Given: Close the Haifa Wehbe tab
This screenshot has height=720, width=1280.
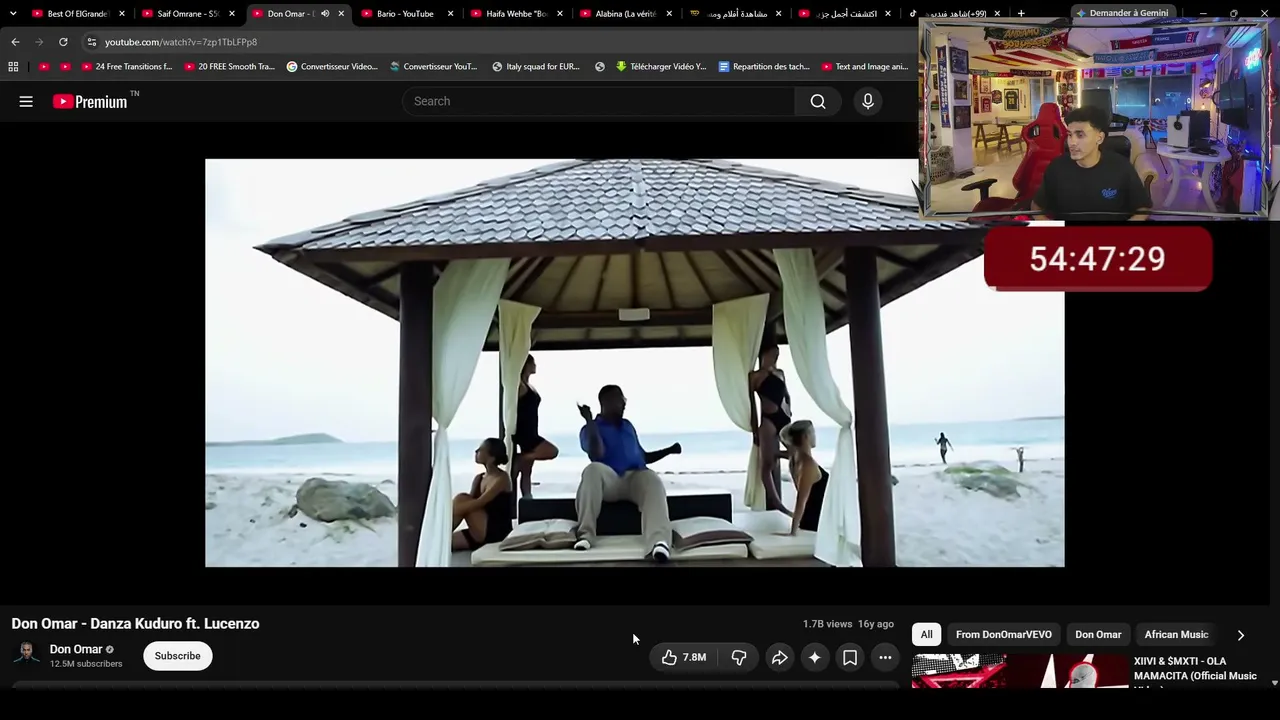Looking at the screenshot, I should [x=560, y=14].
